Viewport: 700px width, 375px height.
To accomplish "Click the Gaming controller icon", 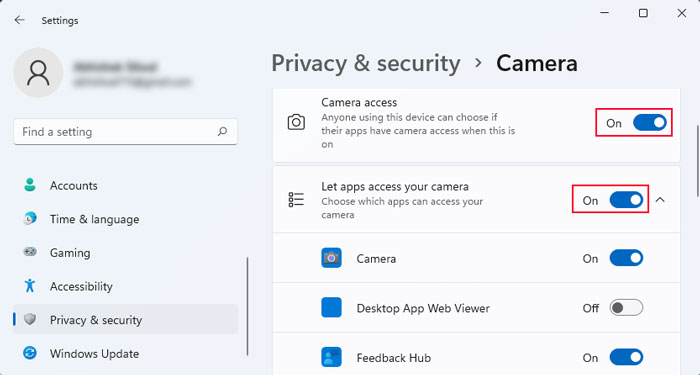I will [30, 252].
